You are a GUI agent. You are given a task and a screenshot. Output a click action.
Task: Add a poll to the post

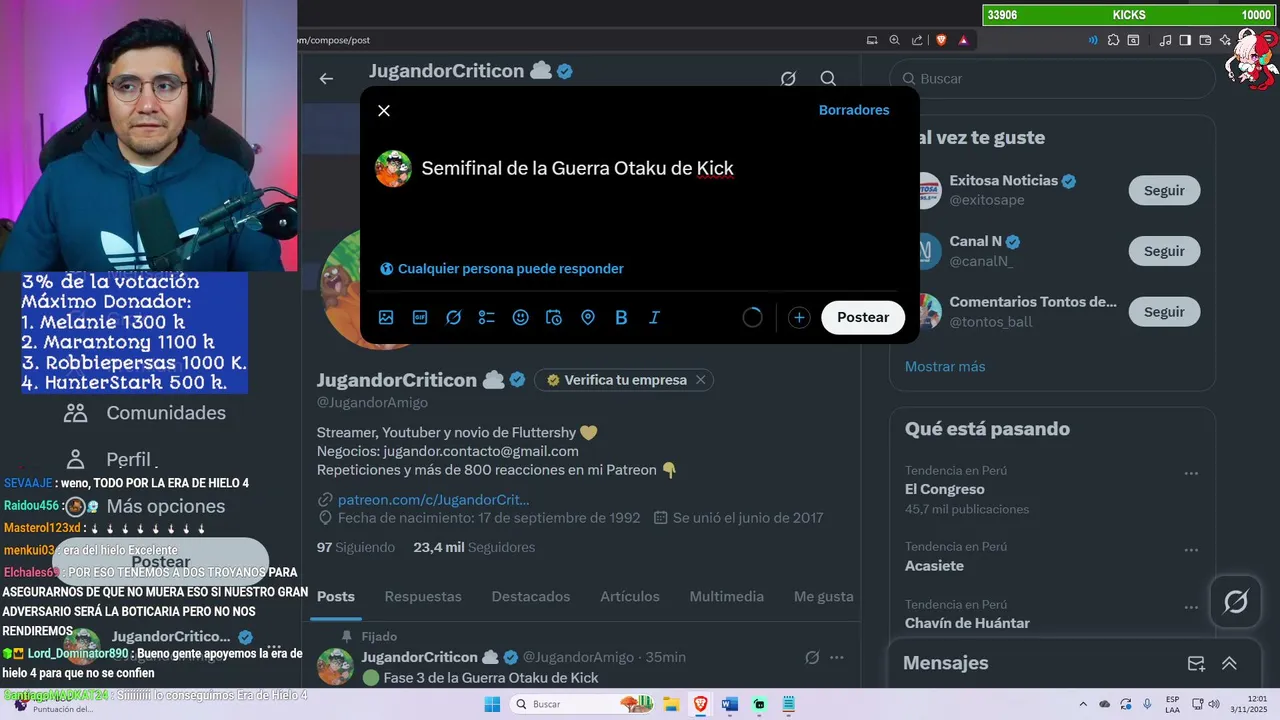(487, 317)
